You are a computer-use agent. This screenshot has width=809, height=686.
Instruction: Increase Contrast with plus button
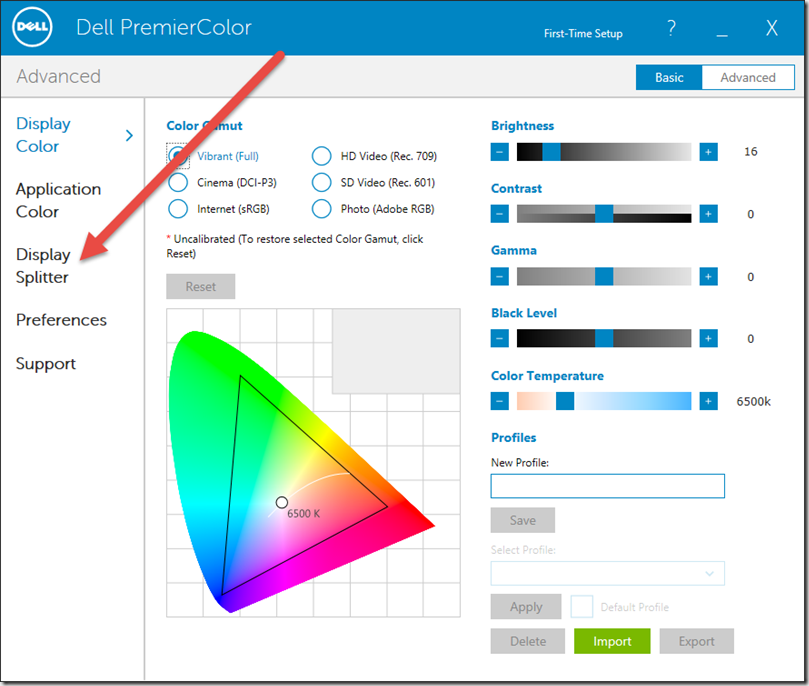tap(708, 214)
